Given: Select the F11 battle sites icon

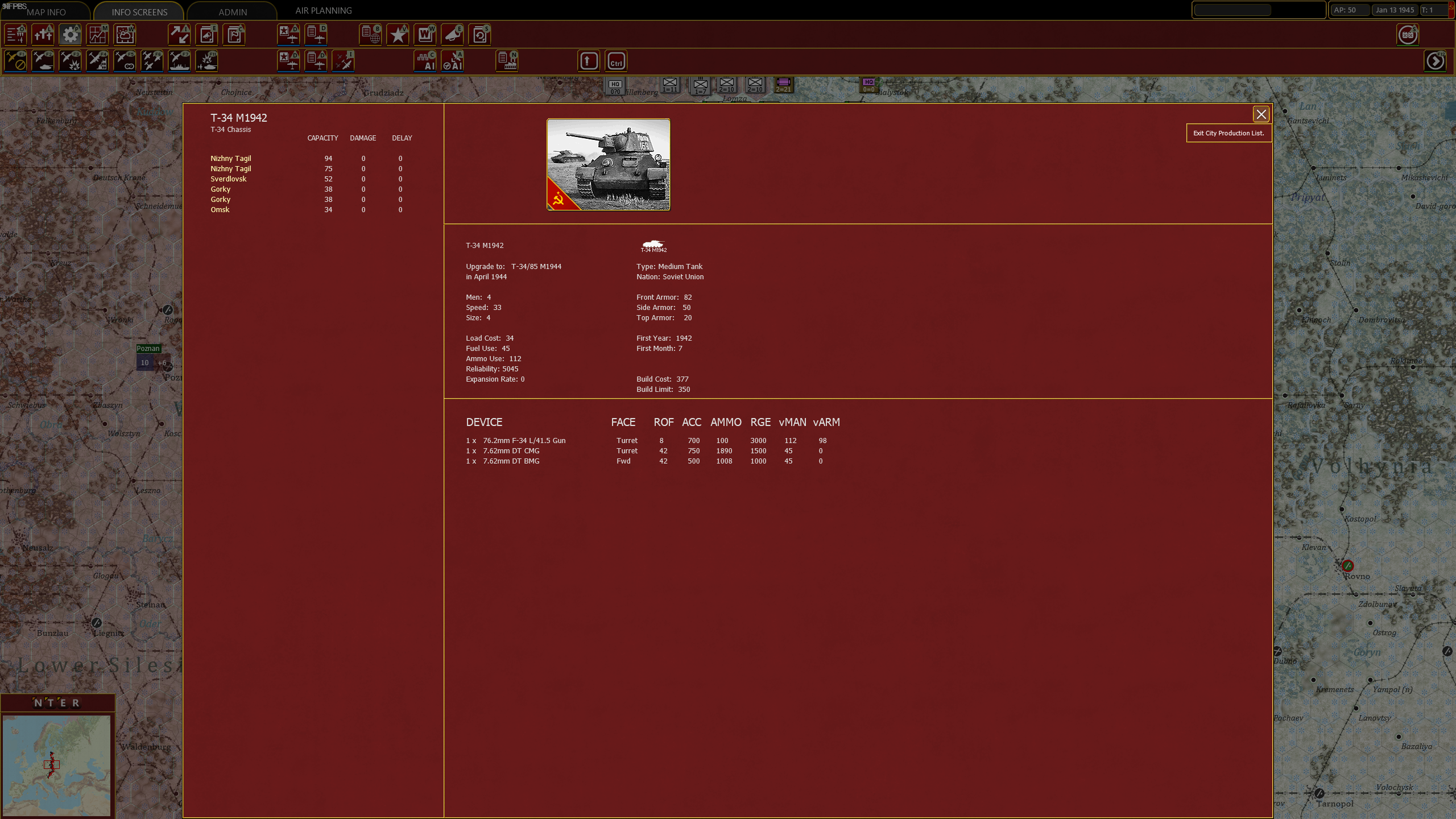Looking at the screenshot, I should 206,61.
